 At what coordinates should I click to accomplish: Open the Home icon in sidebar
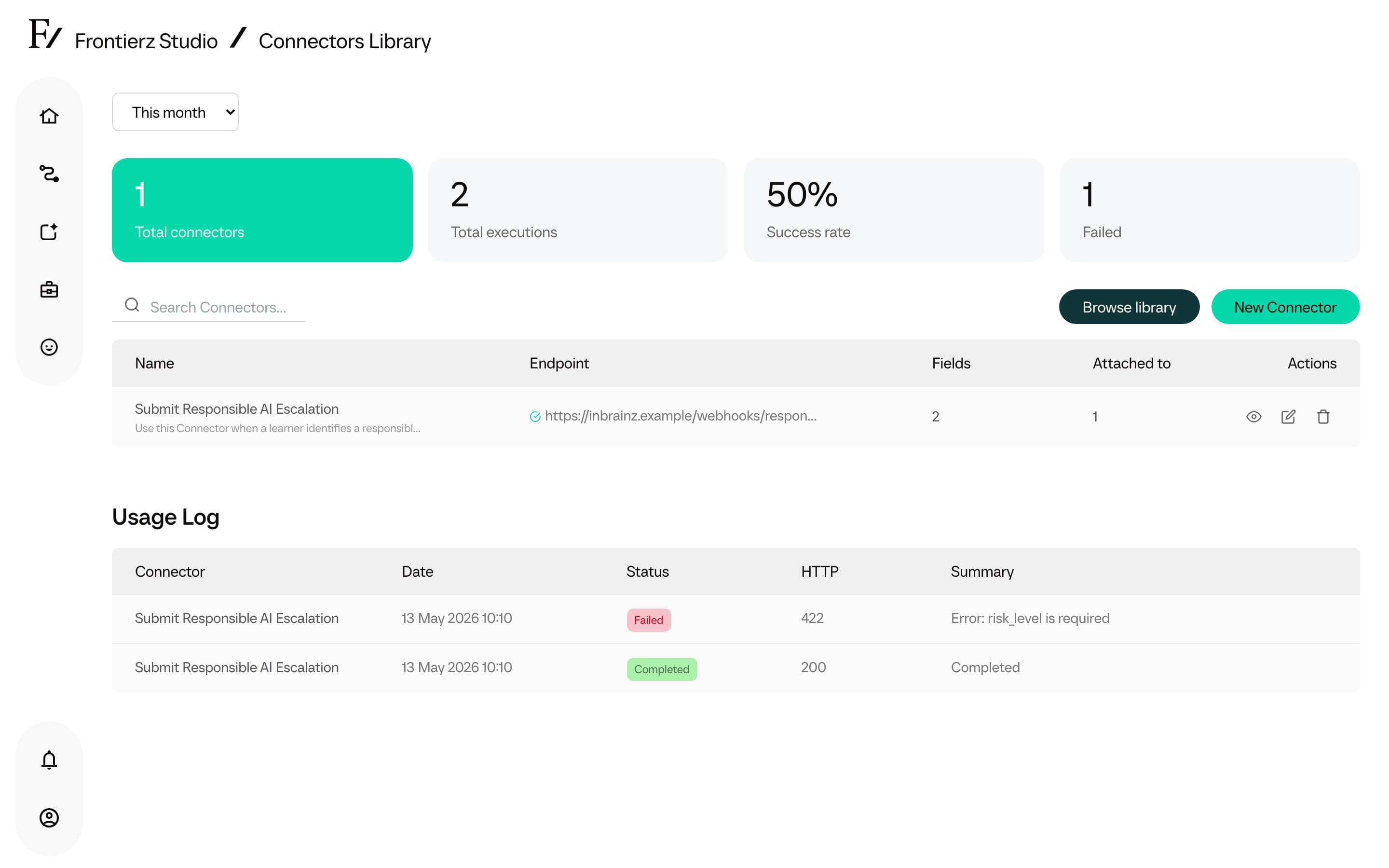49,116
